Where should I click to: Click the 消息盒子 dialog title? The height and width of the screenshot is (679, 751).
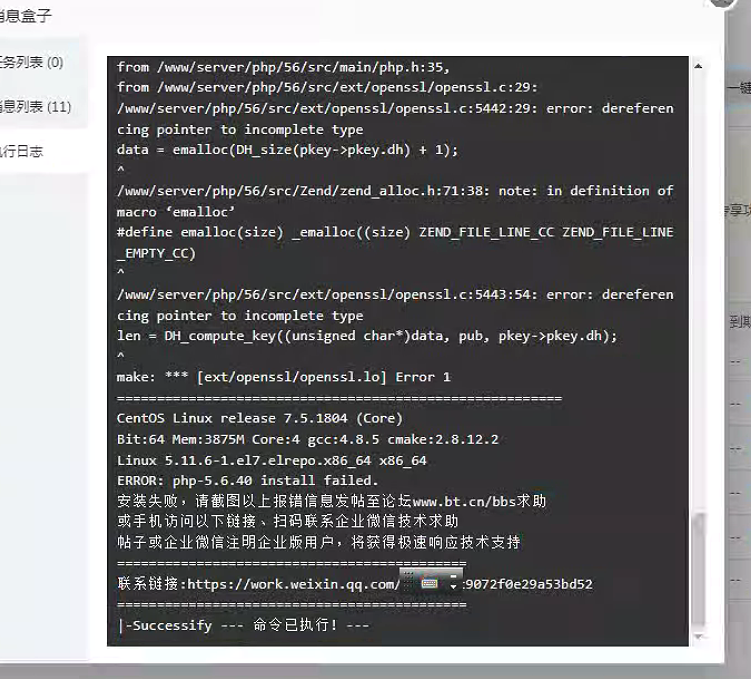pyautogui.click(x=26, y=15)
